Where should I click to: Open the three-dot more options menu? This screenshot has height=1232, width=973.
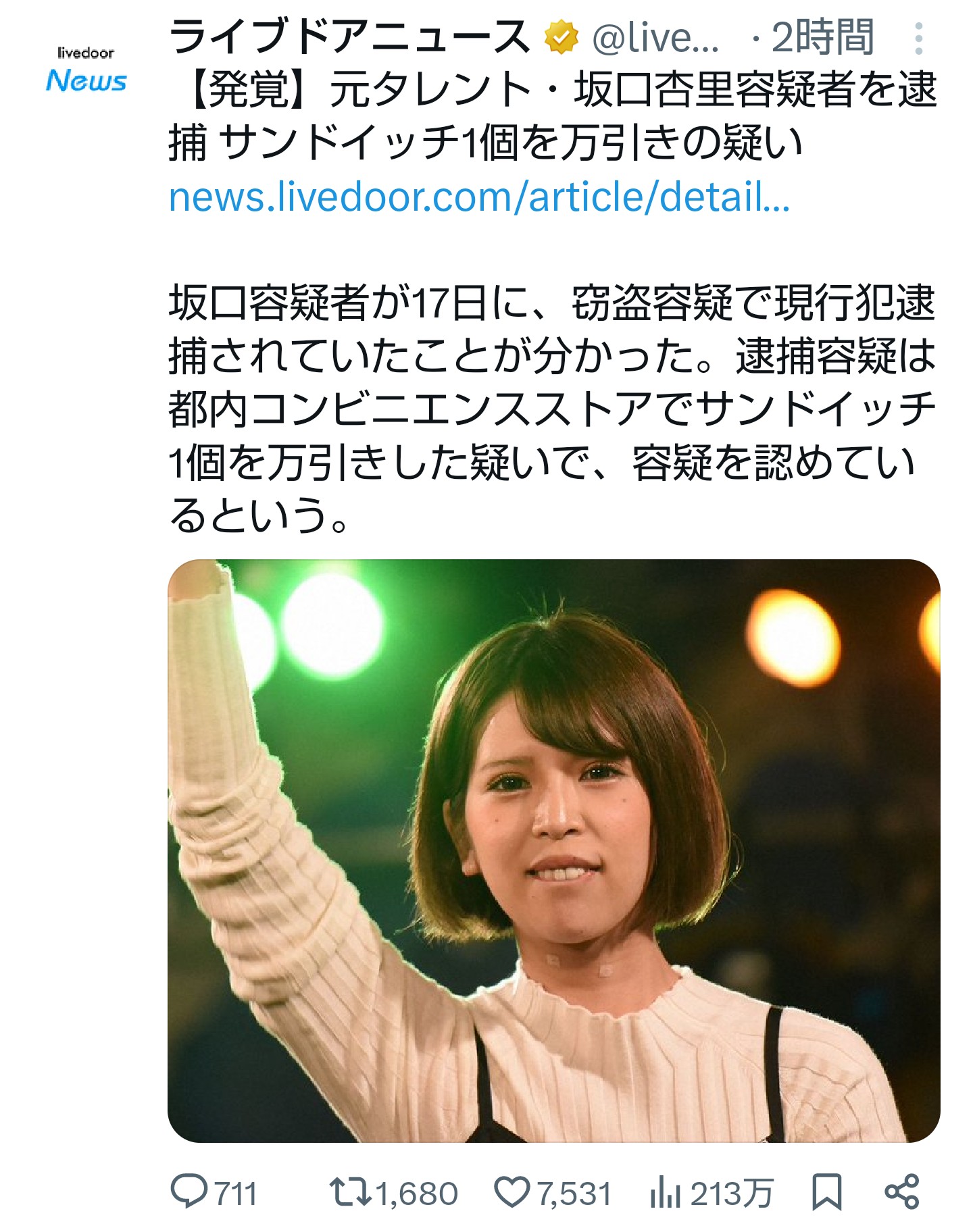click(918, 38)
